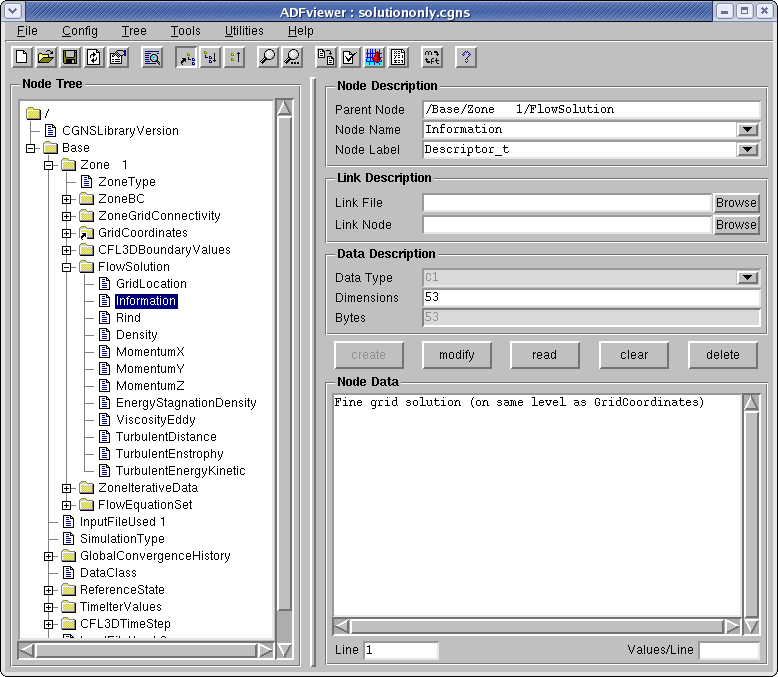Collapse the Base node
Image resolution: width=778 pixels, height=677 pixels.
pyautogui.click(x=31, y=148)
